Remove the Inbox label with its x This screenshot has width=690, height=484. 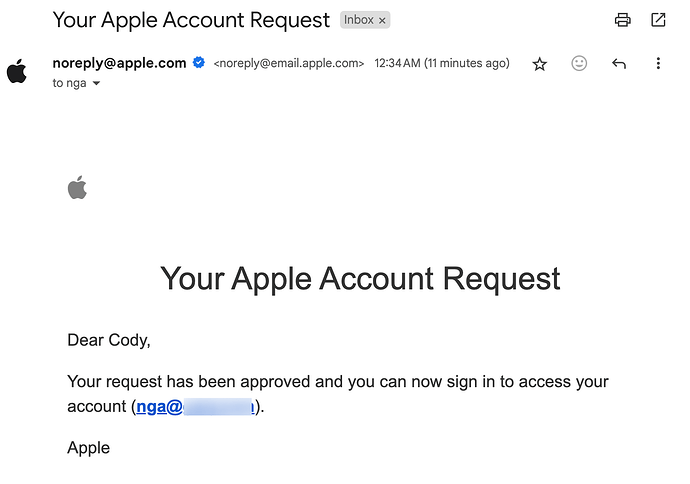(x=382, y=20)
